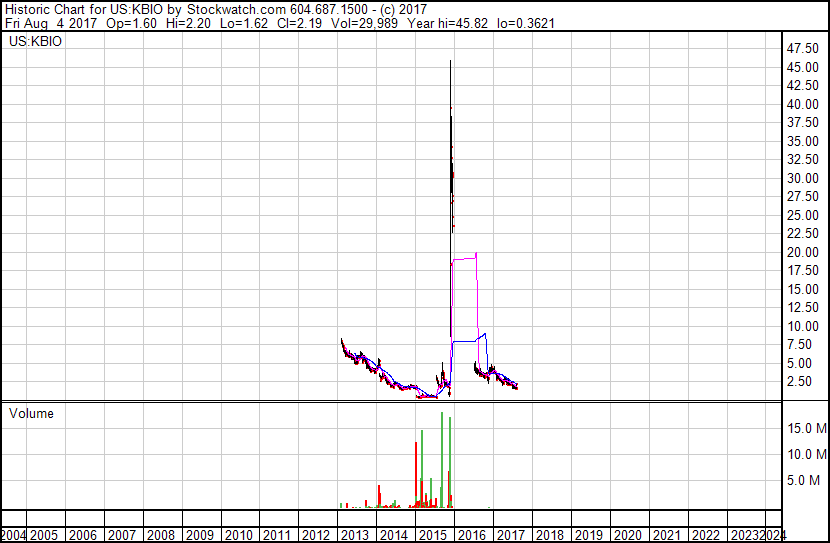This screenshot has height=543, width=830.
Task: Click the 2019 year label on timeline
Action: click(589, 535)
